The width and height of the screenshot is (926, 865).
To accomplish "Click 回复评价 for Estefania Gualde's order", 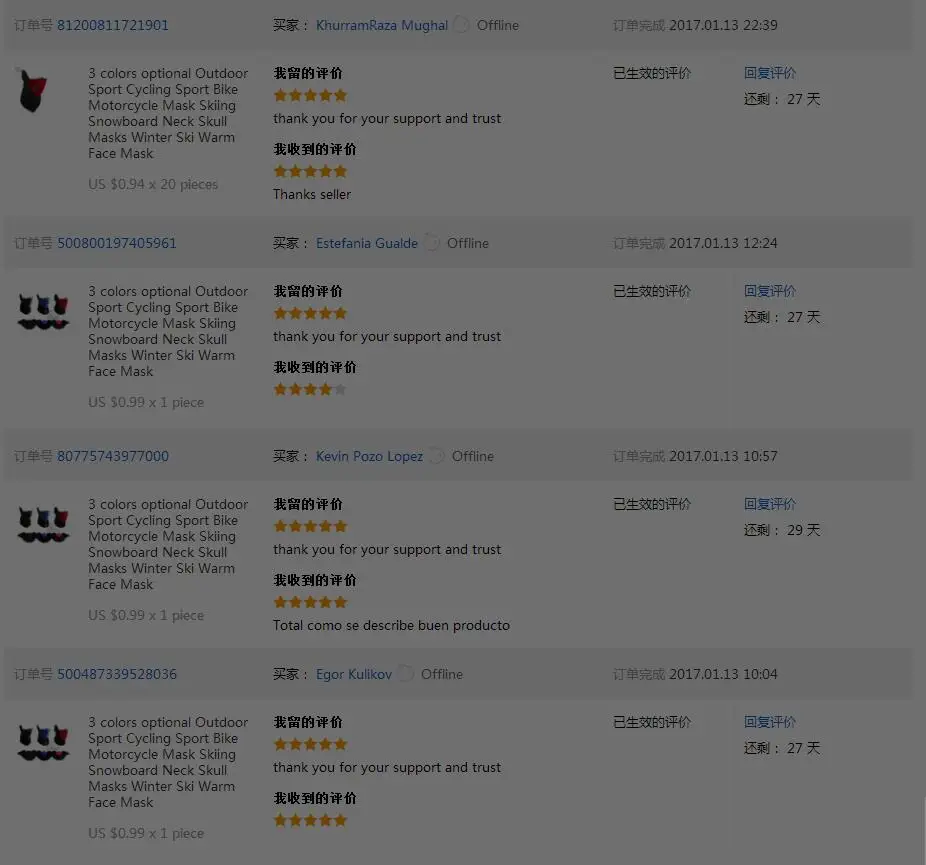I will click(770, 291).
